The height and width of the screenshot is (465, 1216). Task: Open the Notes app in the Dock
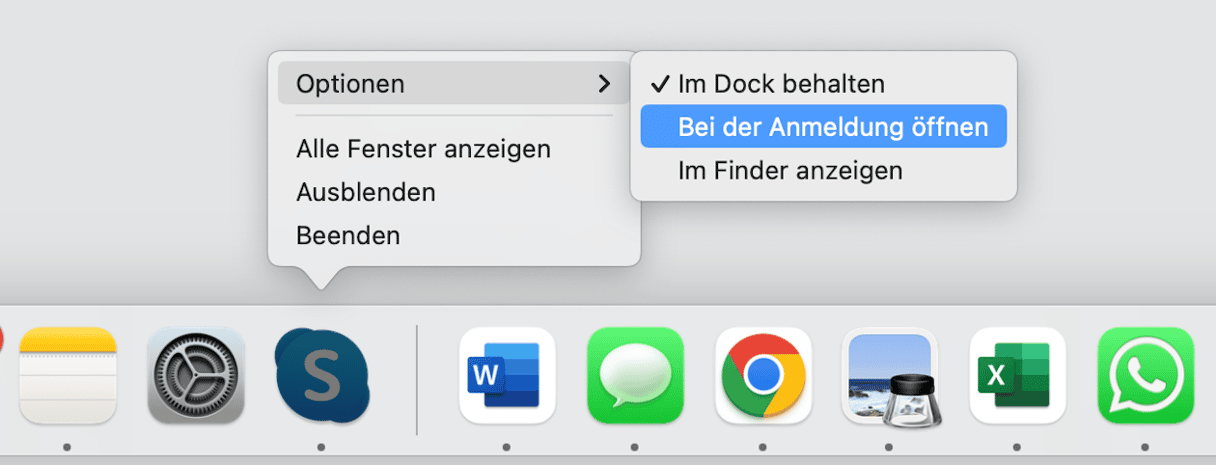tap(68, 375)
